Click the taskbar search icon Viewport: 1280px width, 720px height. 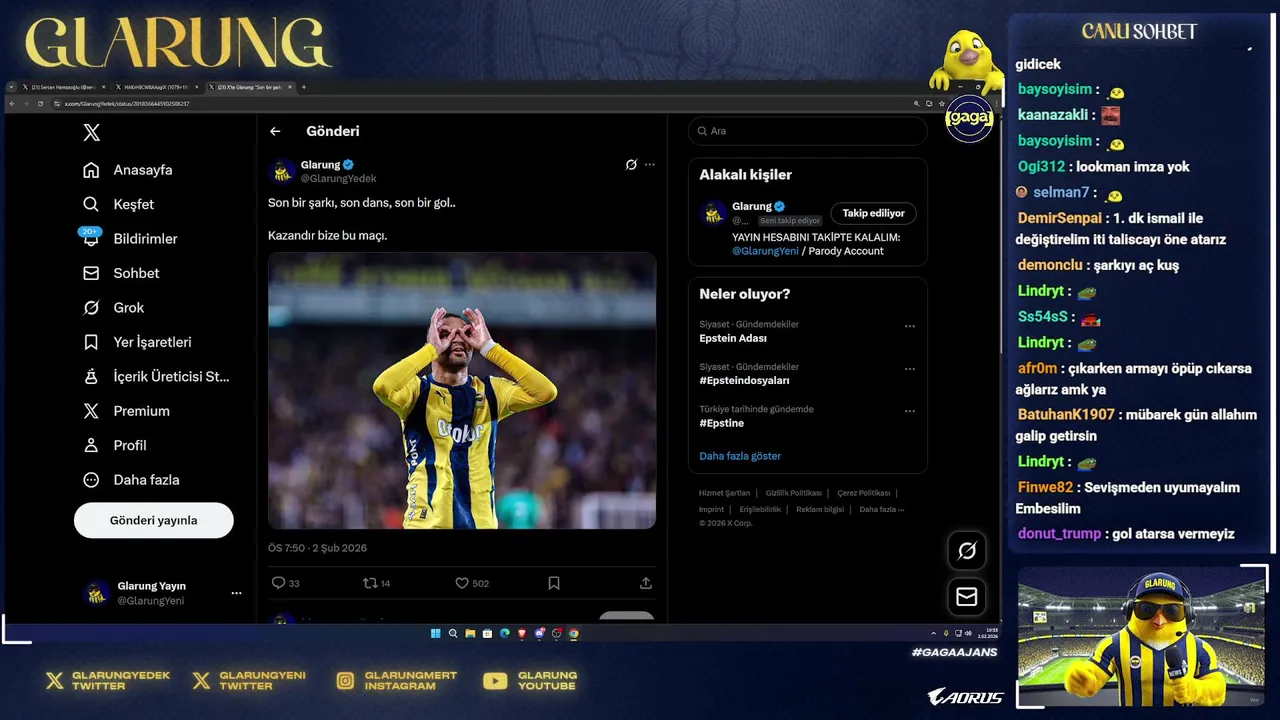(453, 633)
